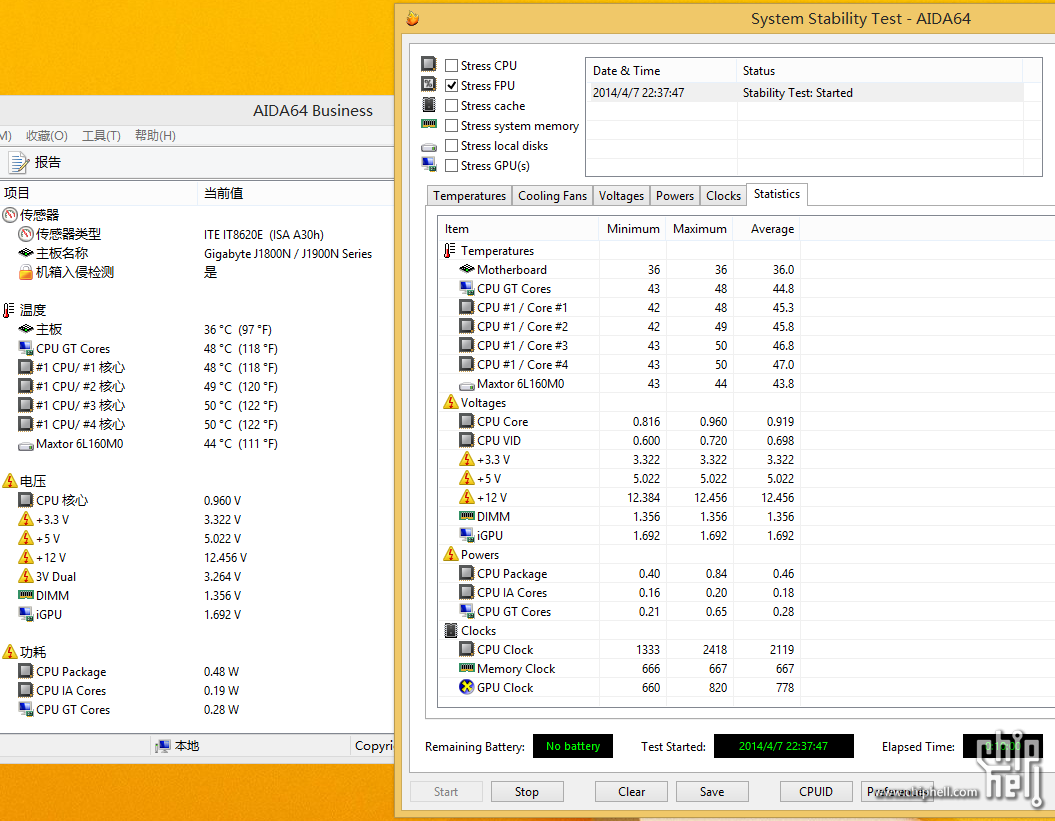This screenshot has height=821, width=1055.
Task: Open the 收藏(O) menu
Action: tap(47, 136)
